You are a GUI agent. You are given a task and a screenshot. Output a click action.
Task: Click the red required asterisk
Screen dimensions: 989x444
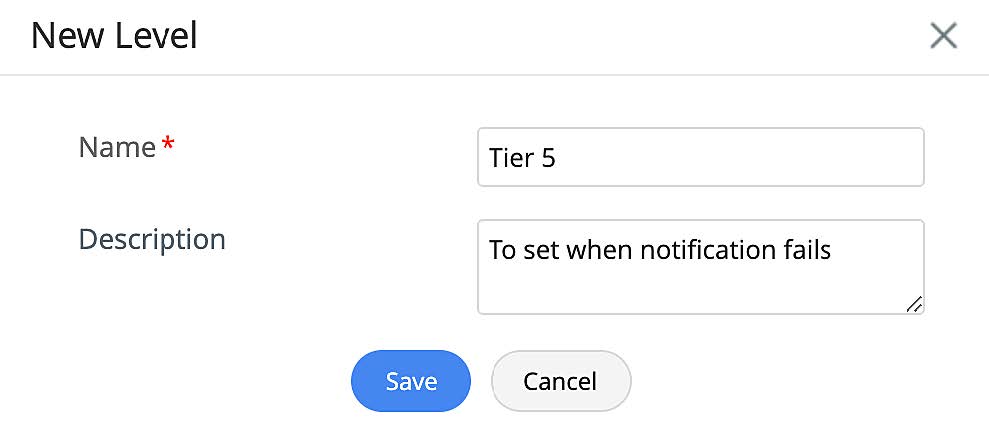(x=168, y=146)
